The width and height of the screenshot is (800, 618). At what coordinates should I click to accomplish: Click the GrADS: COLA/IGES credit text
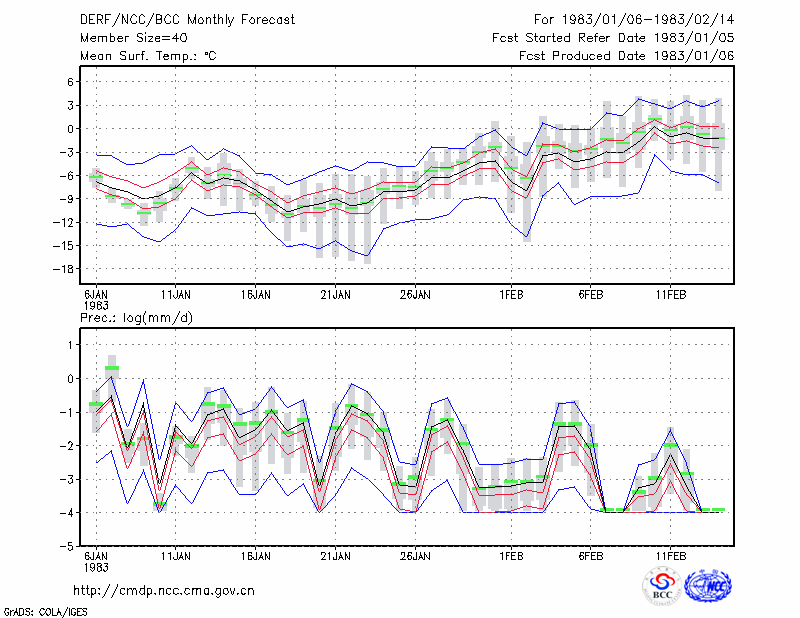pyautogui.click(x=45, y=612)
